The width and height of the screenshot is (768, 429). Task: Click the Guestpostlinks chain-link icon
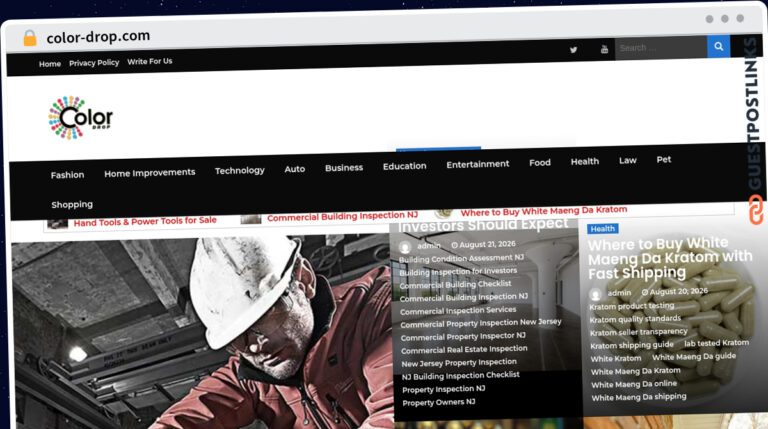756,209
